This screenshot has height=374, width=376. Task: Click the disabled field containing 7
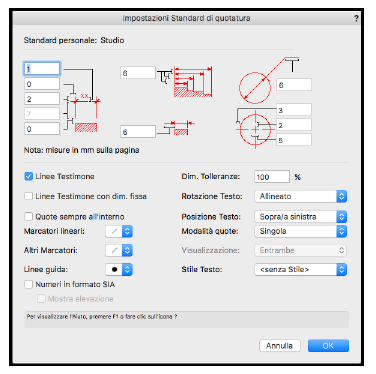[42, 114]
